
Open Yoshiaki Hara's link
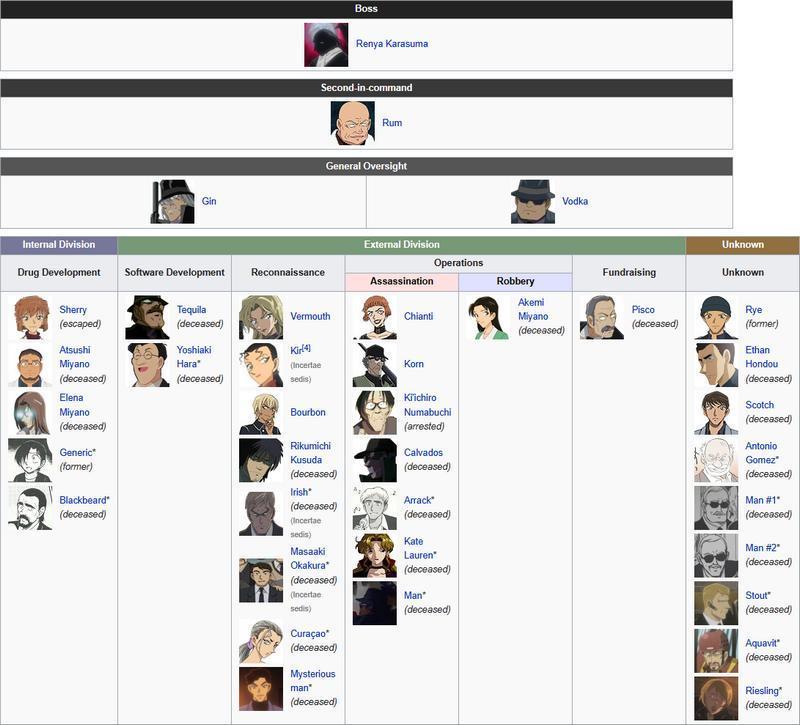click(194, 357)
